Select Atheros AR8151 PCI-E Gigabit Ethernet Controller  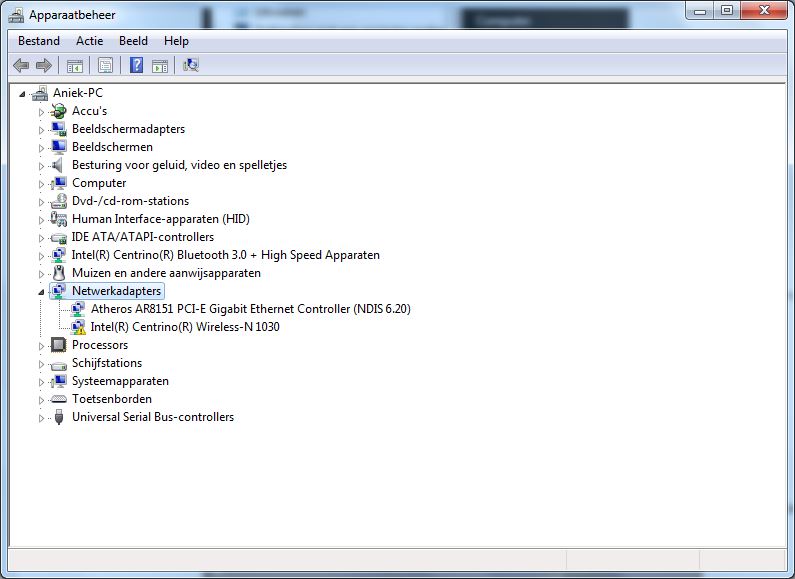251,309
